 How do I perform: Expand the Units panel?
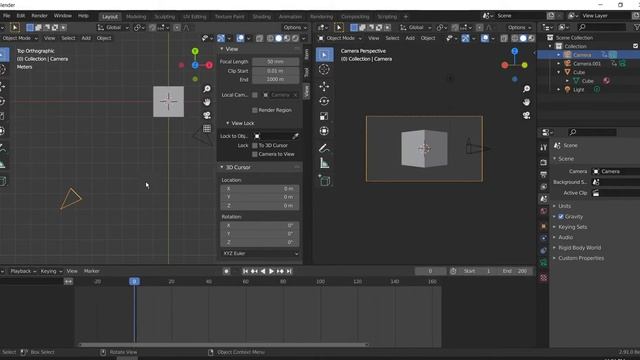(564, 206)
